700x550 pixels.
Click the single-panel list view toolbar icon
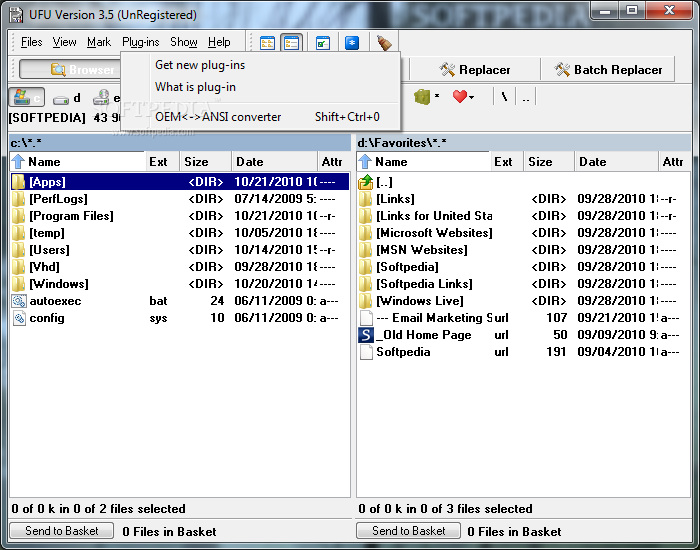pyautogui.click(x=291, y=43)
